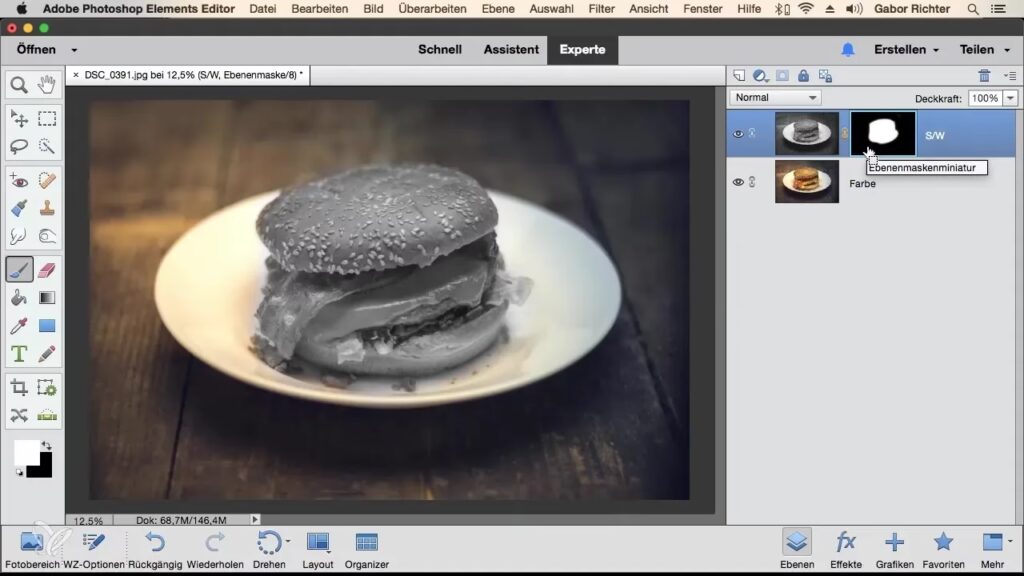Viewport: 1024px width, 576px height.
Task: Open the Erstellen dropdown
Action: click(x=906, y=49)
